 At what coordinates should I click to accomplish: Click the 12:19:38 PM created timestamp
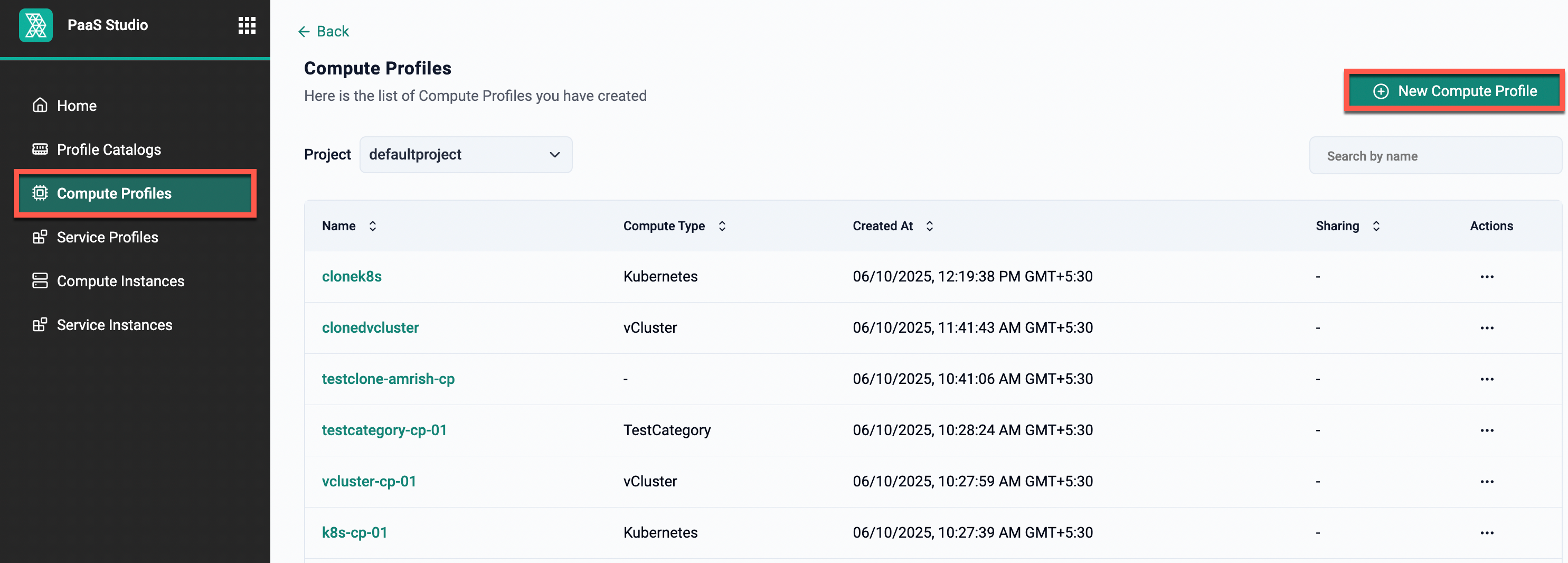point(972,276)
